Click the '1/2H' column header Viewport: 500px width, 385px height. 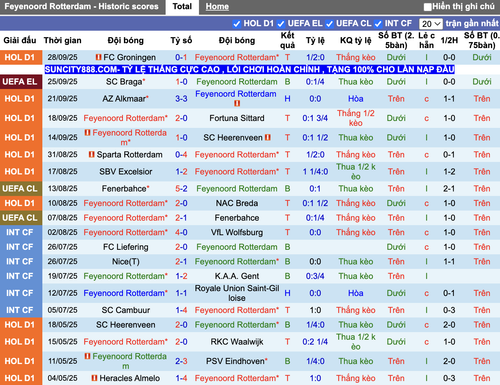point(449,40)
